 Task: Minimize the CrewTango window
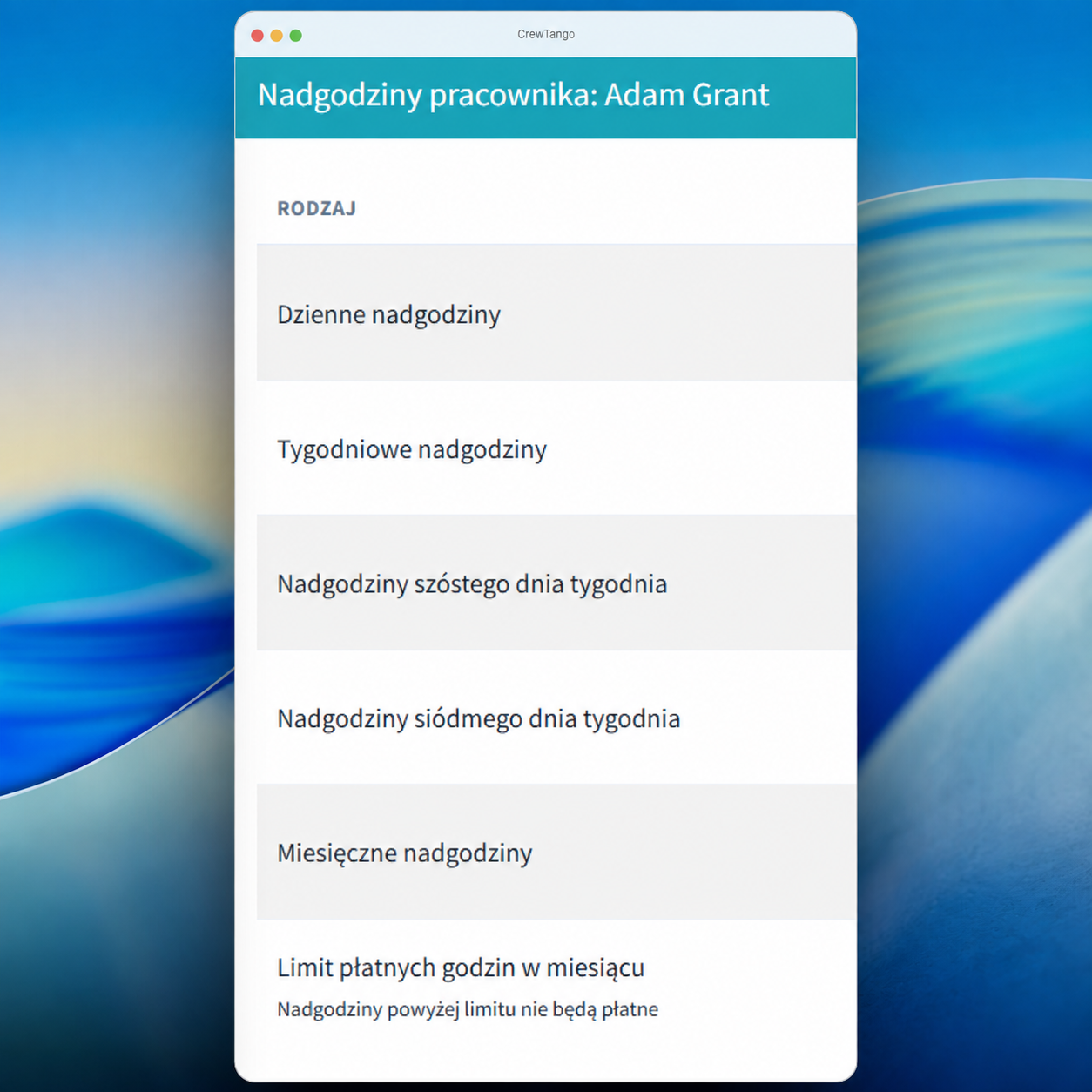276,36
